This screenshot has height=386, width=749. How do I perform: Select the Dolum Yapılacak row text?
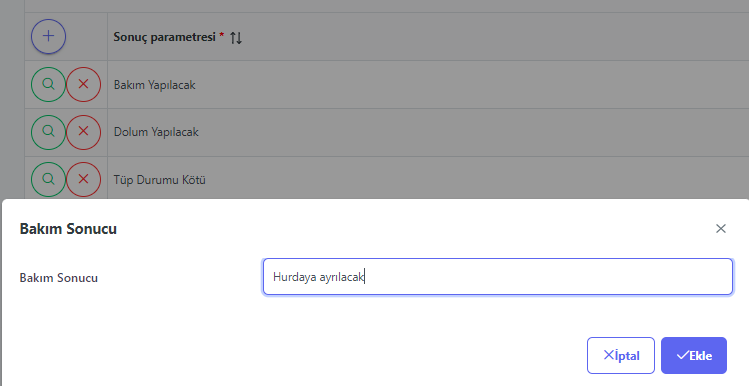pyautogui.click(x=156, y=132)
